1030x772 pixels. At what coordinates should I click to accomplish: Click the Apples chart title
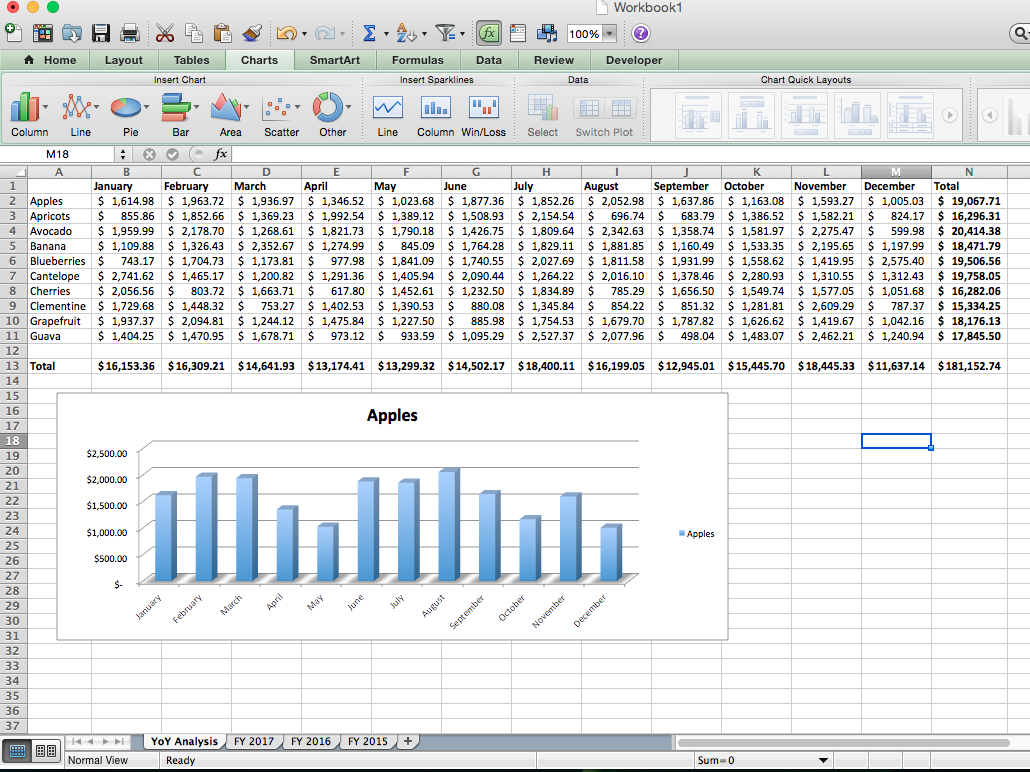coord(391,415)
